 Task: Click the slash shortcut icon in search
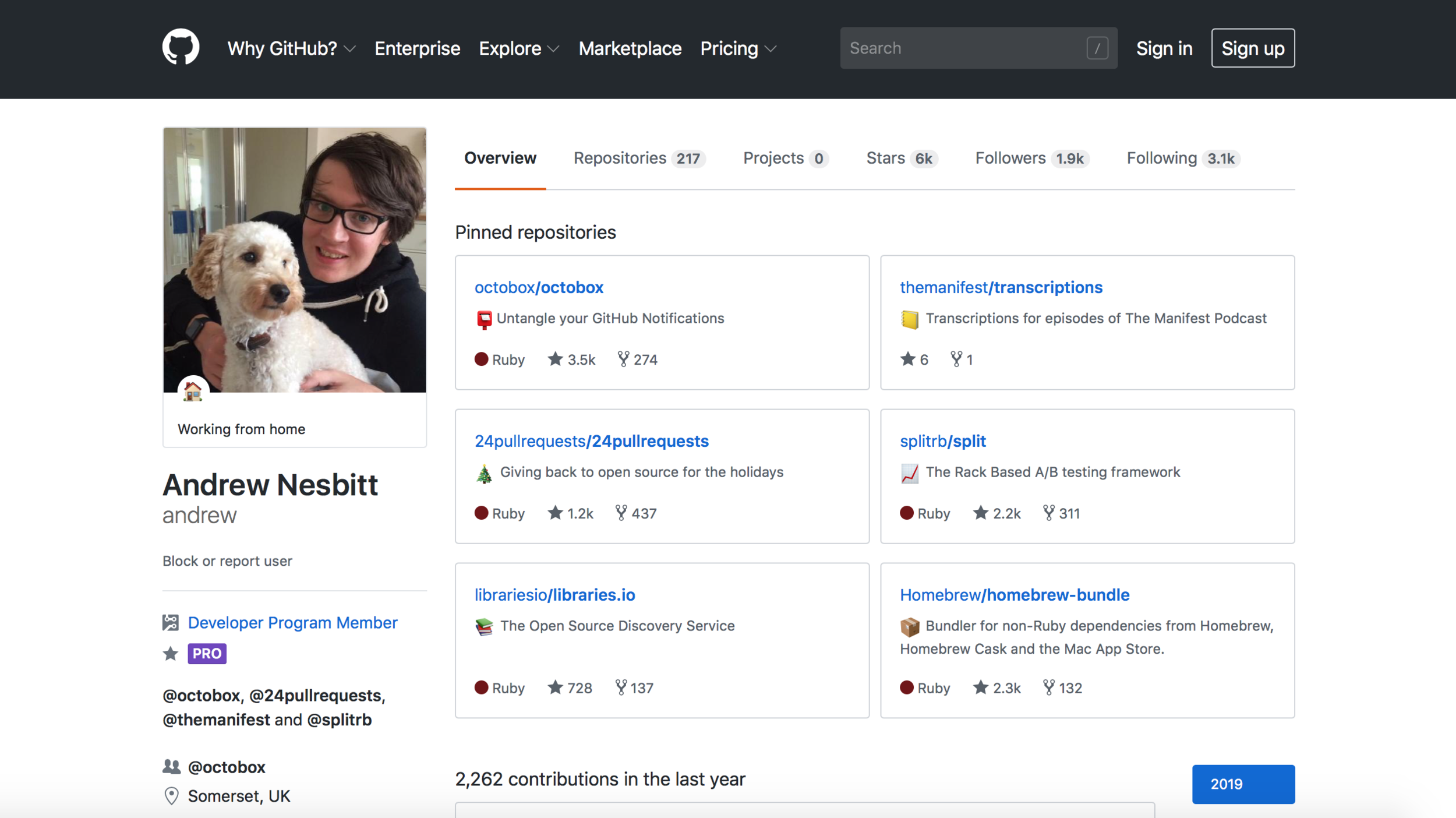(1097, 48)
